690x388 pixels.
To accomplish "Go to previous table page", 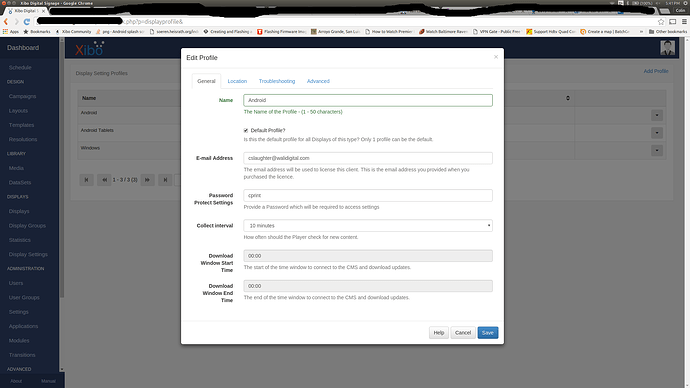I will [x=104, y=179].
